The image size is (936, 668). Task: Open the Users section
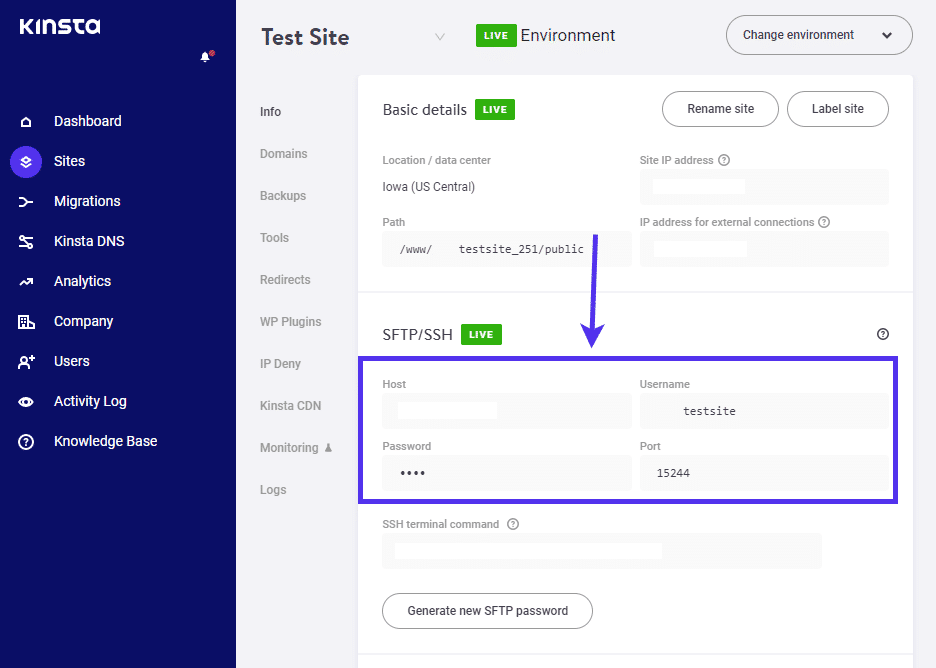[72, 361]
